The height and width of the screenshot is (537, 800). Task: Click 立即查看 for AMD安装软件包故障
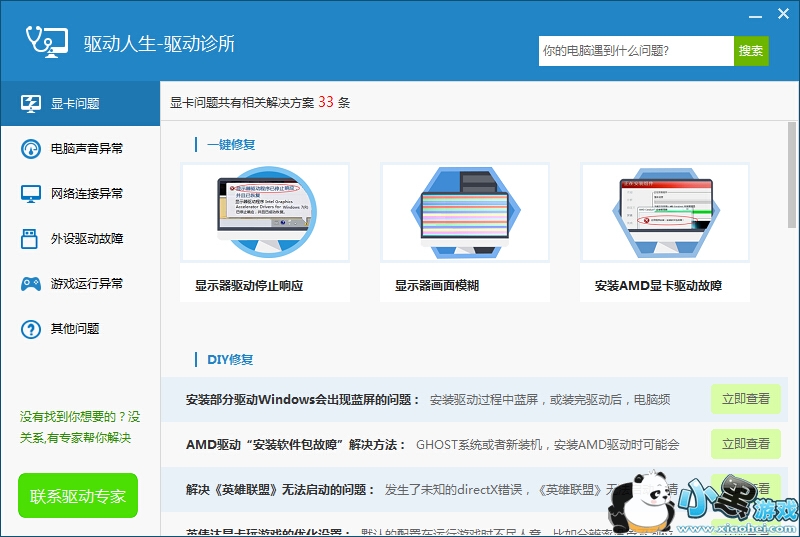745,444
